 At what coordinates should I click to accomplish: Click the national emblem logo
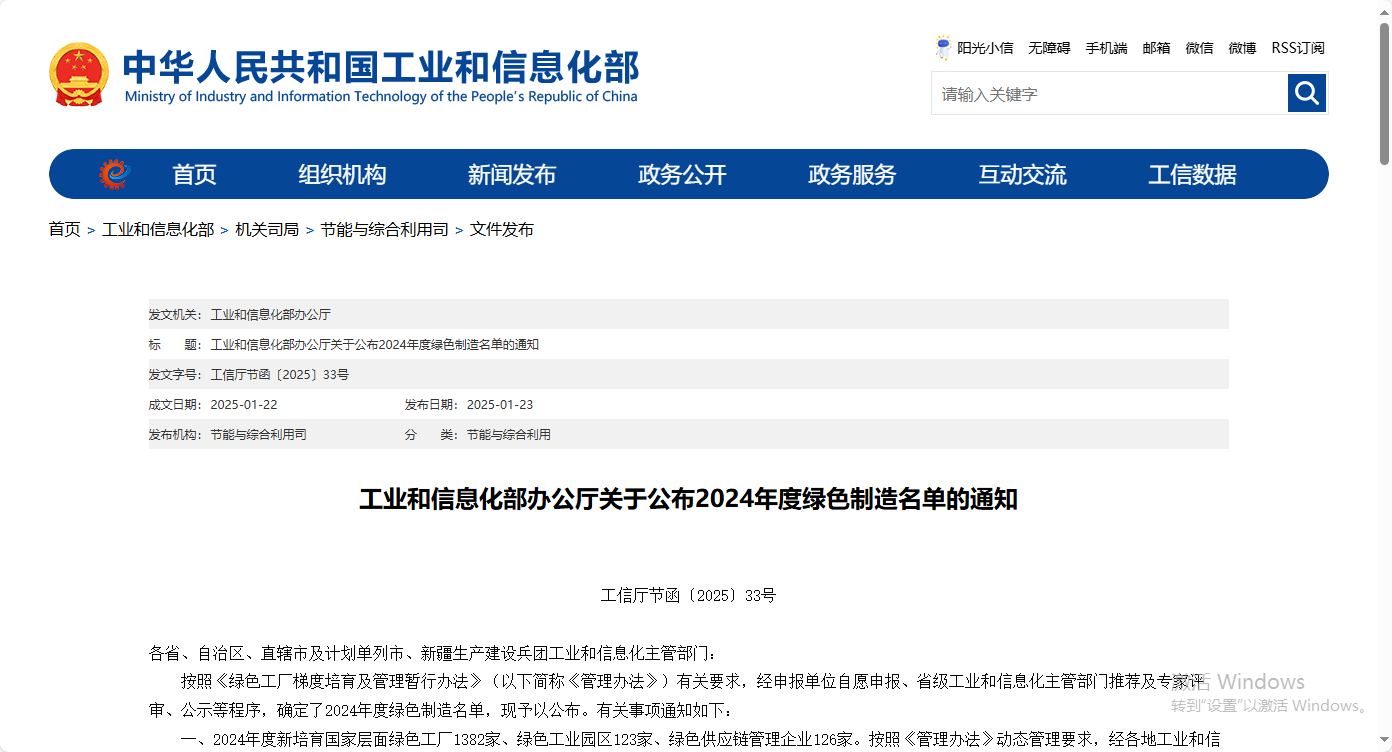pyautogui.click(x=79, y=74)
